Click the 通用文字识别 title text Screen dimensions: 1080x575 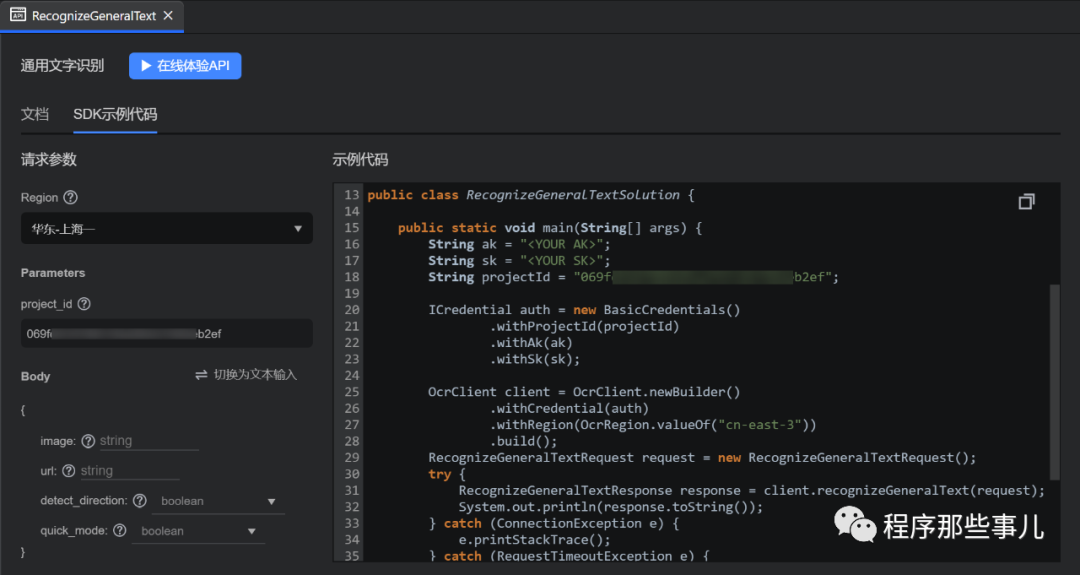click(x=62, y=65)
